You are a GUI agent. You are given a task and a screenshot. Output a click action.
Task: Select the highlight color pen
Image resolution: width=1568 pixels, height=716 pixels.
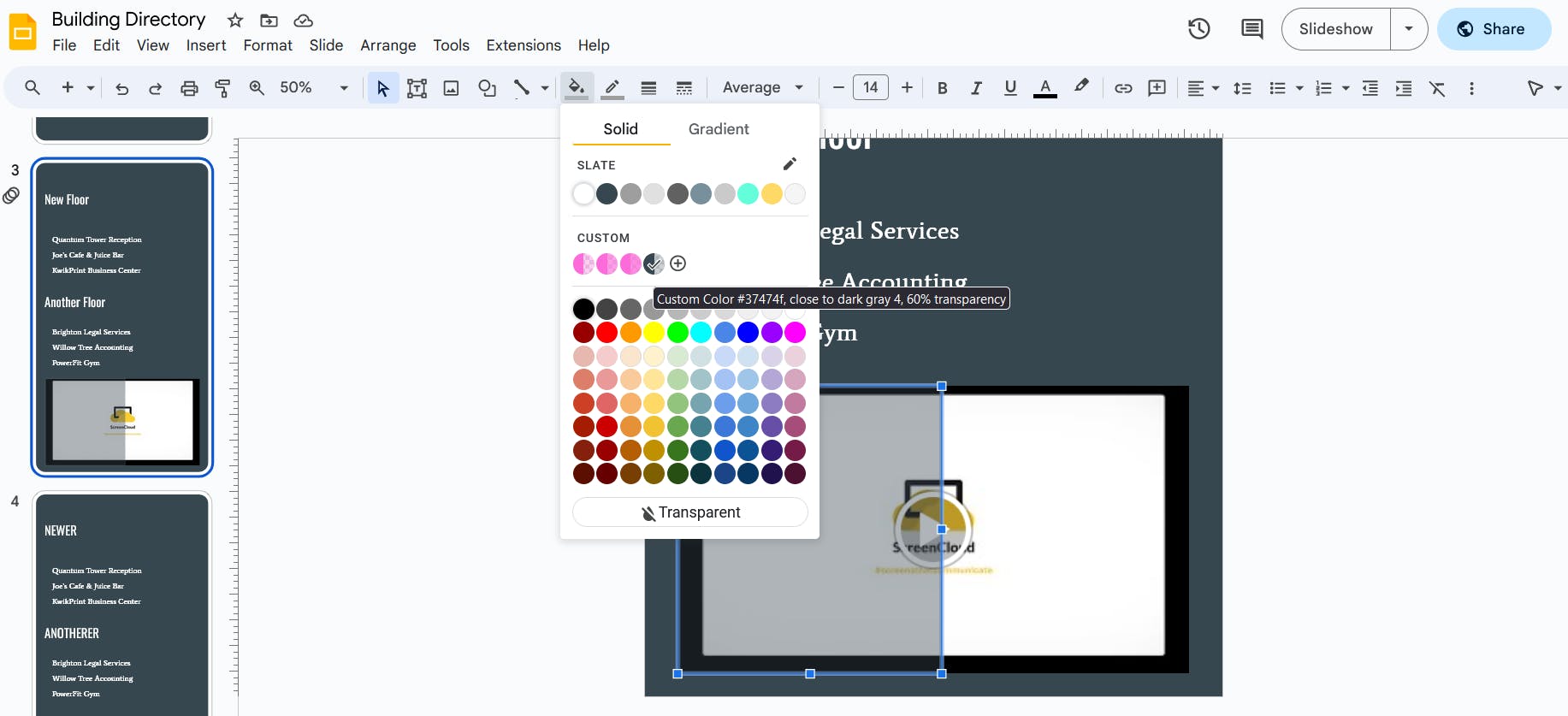pos(1081,86)
